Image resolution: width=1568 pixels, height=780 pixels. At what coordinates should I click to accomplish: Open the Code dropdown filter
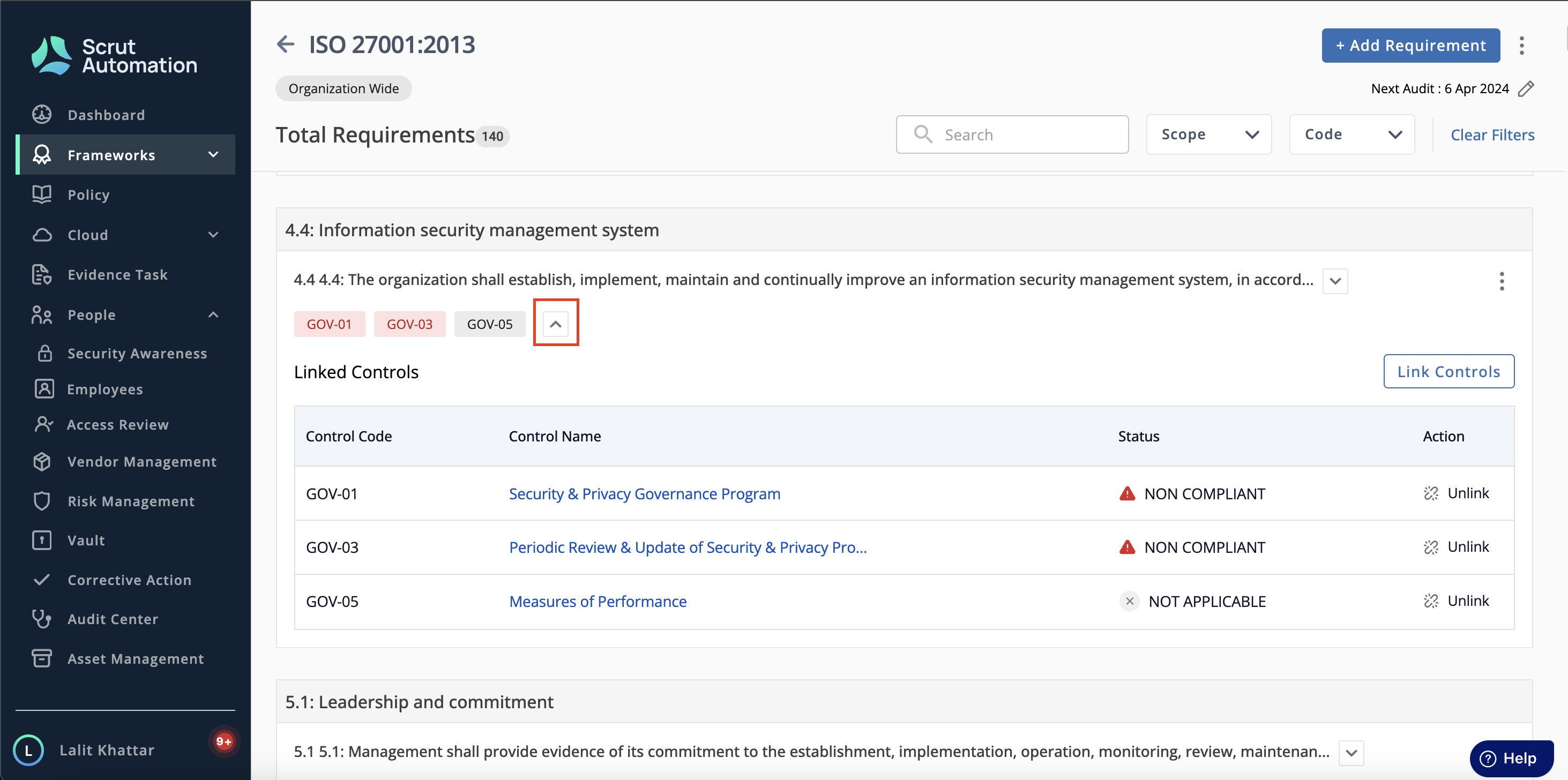(x=1352, y=134)
